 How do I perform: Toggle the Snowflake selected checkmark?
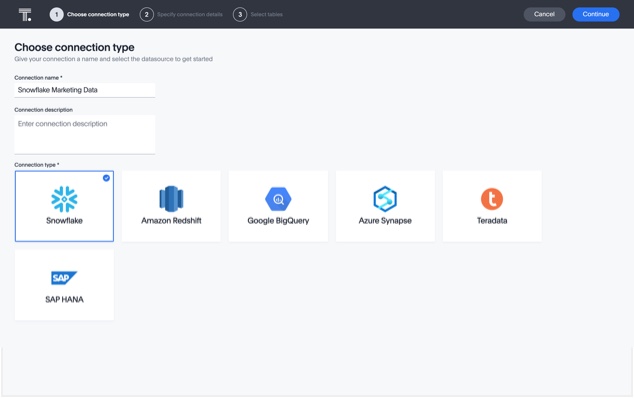click(106, 178)
